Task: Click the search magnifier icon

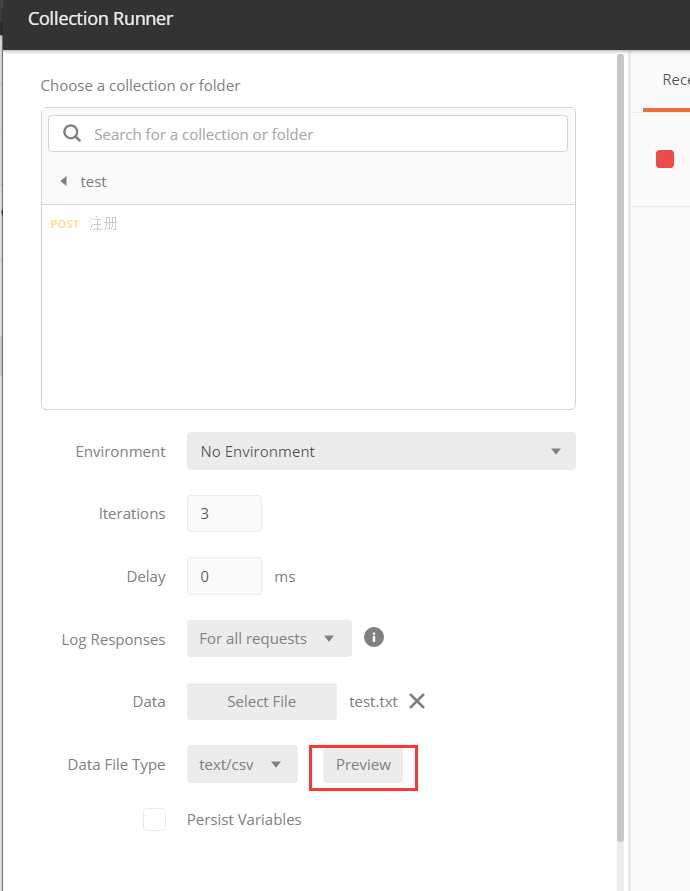Action: pyautogui.click(x=71, y=134)
